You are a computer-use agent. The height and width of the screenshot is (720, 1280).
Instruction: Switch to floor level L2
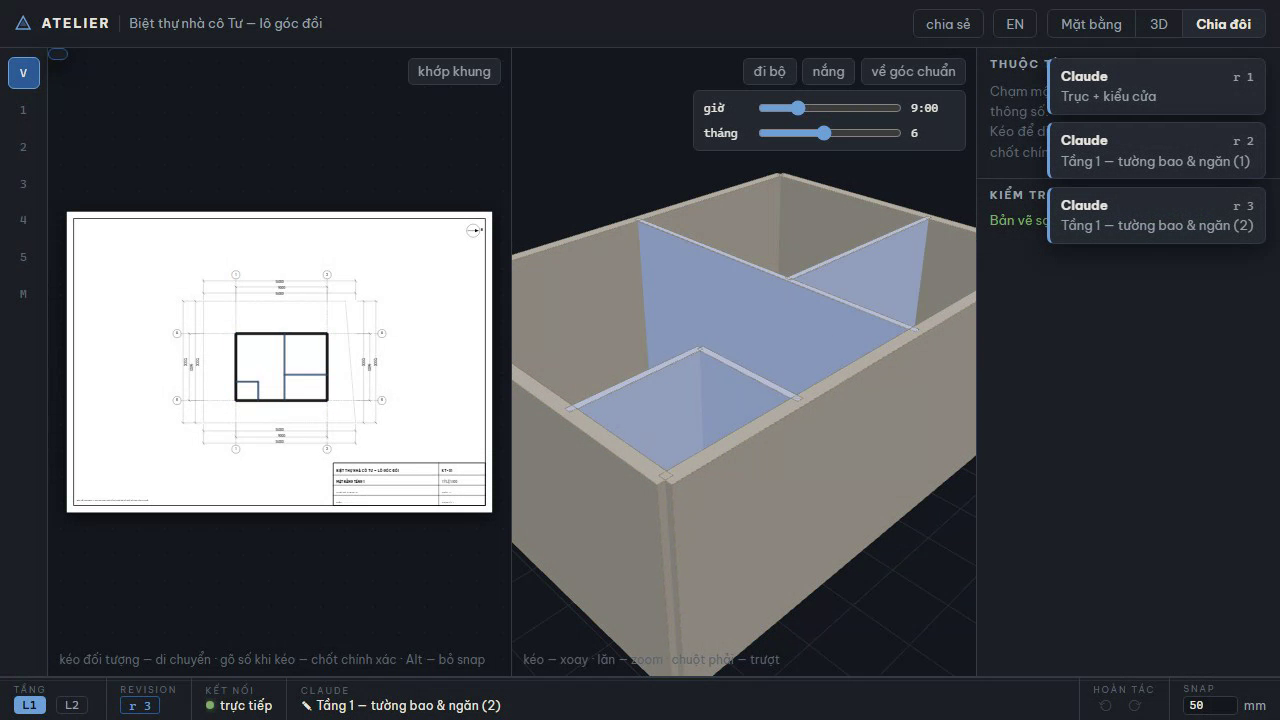coord(71,705)
